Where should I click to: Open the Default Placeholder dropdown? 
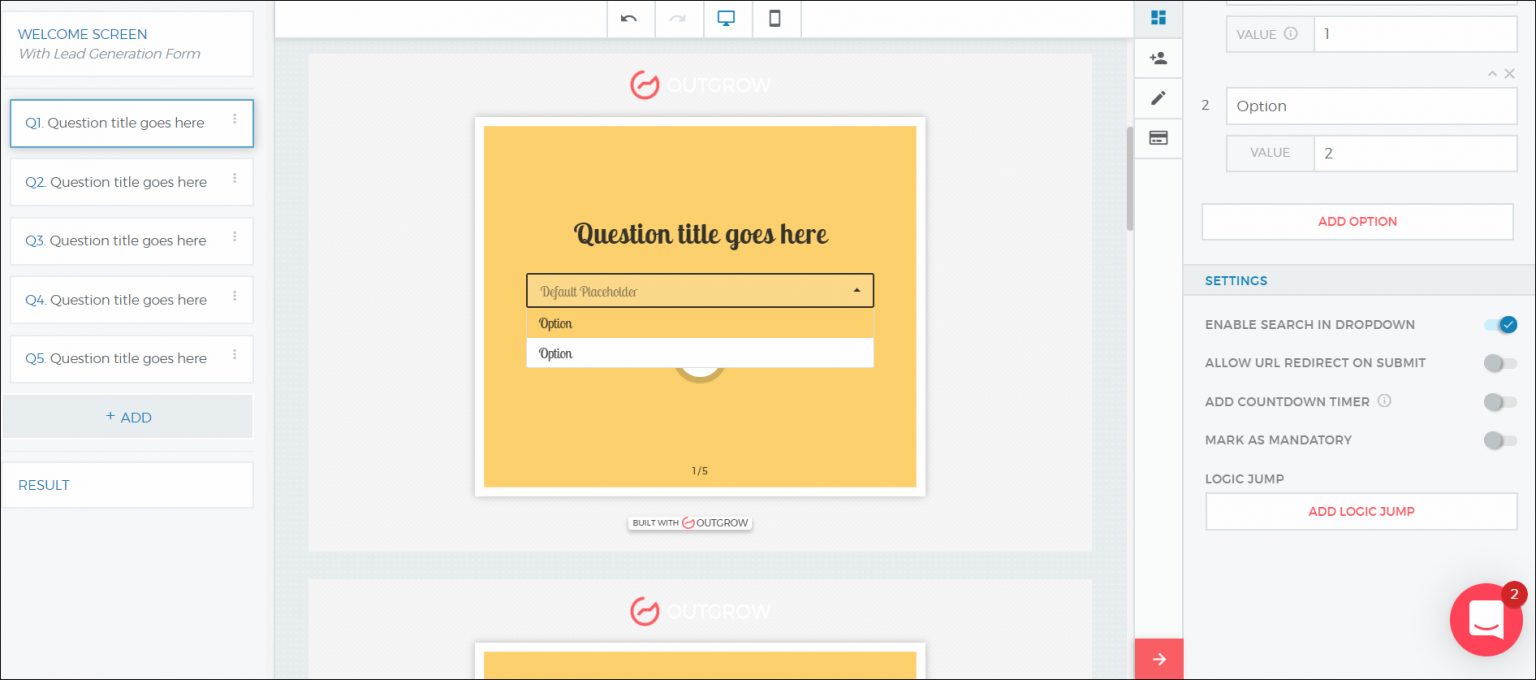pyautogui.click(x=699, y=291)
